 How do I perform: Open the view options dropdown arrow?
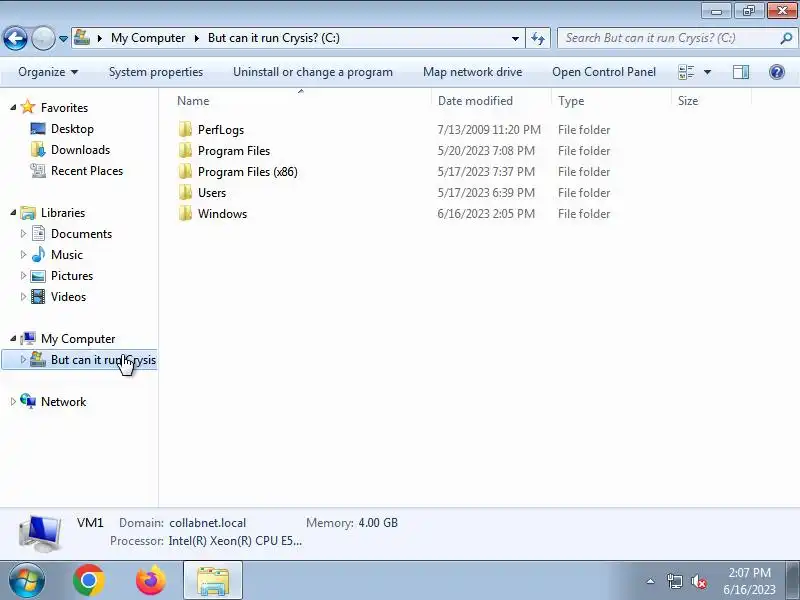pyautogui.click(x=707, y=72)
